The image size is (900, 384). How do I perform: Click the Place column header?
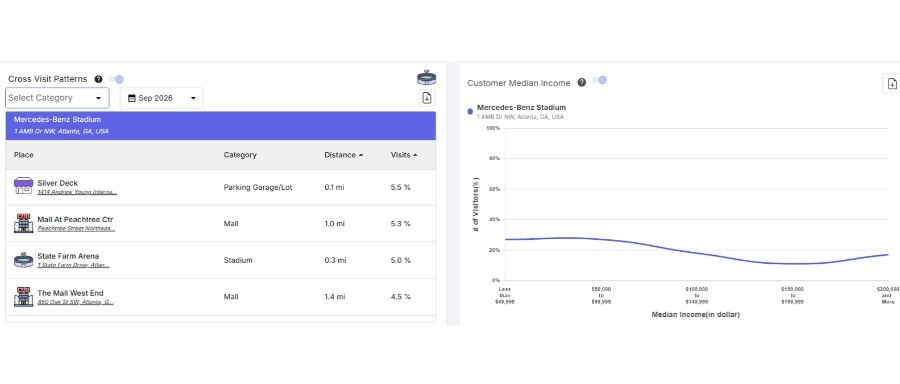click(24, 155)
